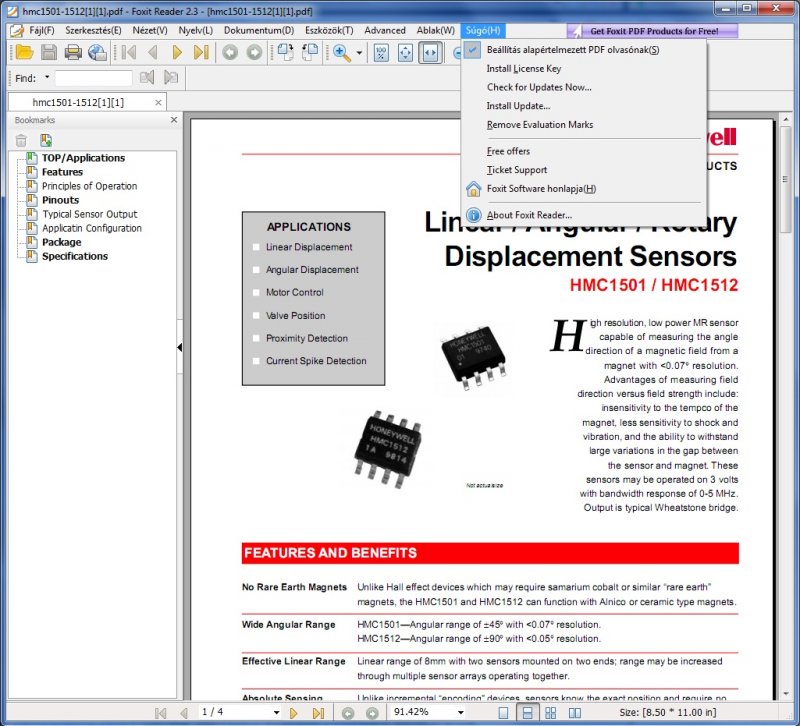The height and width of the screenshot is (726, 800).
Task: Open the Nyelv(L) menu
Action: coord(195,31)
